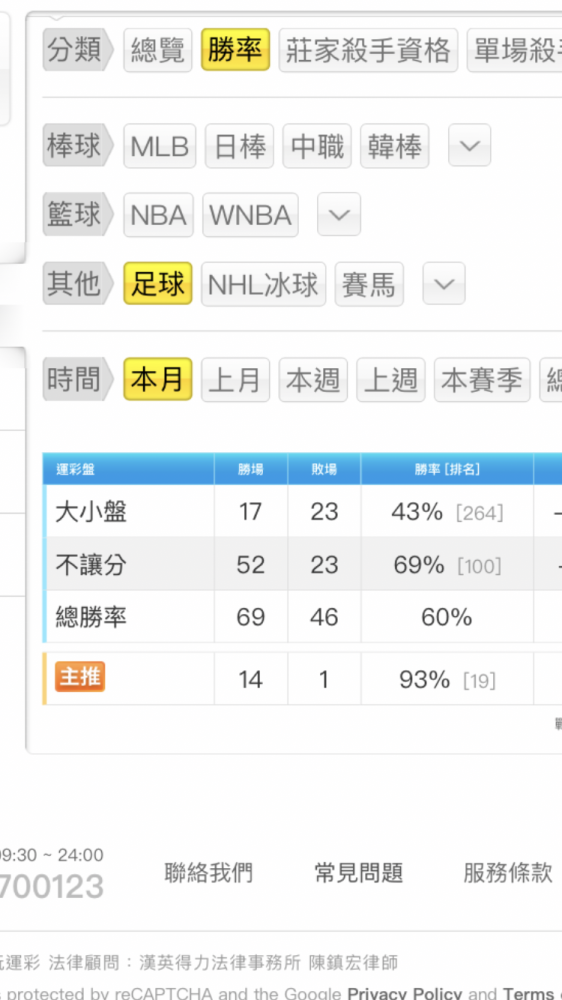Open the 聯絡我們 footer link
The height and width of the screenshot is (1000, 562).
click(x=209, y=872)
